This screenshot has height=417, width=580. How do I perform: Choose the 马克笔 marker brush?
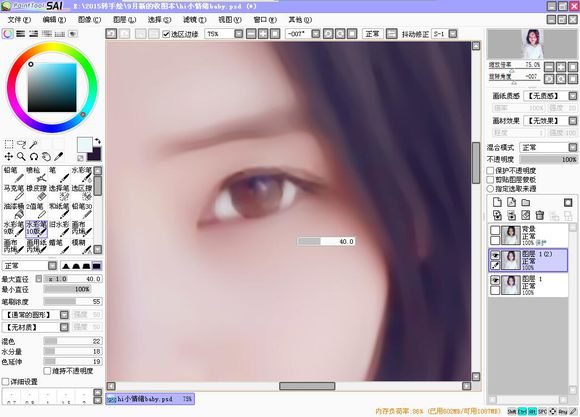pos(14,193)
